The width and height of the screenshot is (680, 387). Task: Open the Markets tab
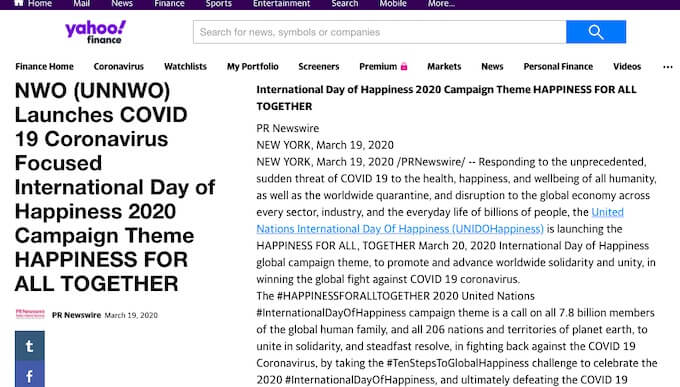444,66
